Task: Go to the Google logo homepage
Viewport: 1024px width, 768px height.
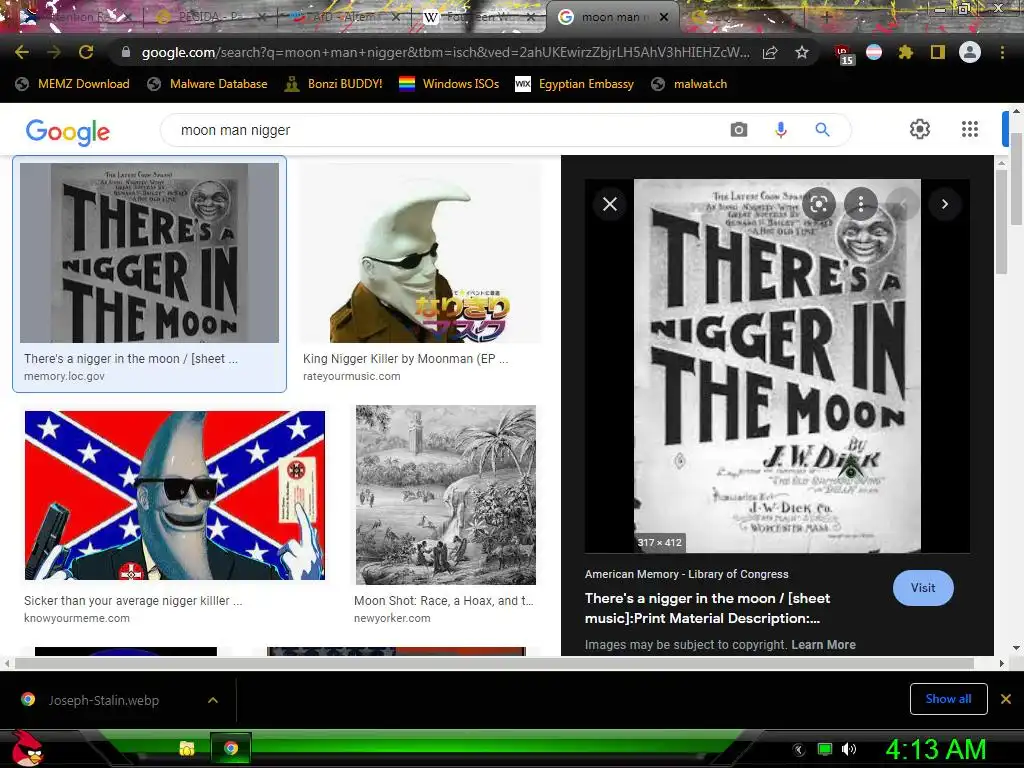Action: click(x=68, y=131)
